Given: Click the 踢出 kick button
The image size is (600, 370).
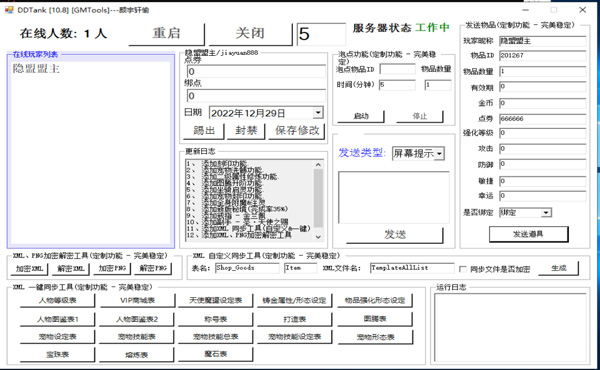Looking at the screenshot, I should point(204,131).
